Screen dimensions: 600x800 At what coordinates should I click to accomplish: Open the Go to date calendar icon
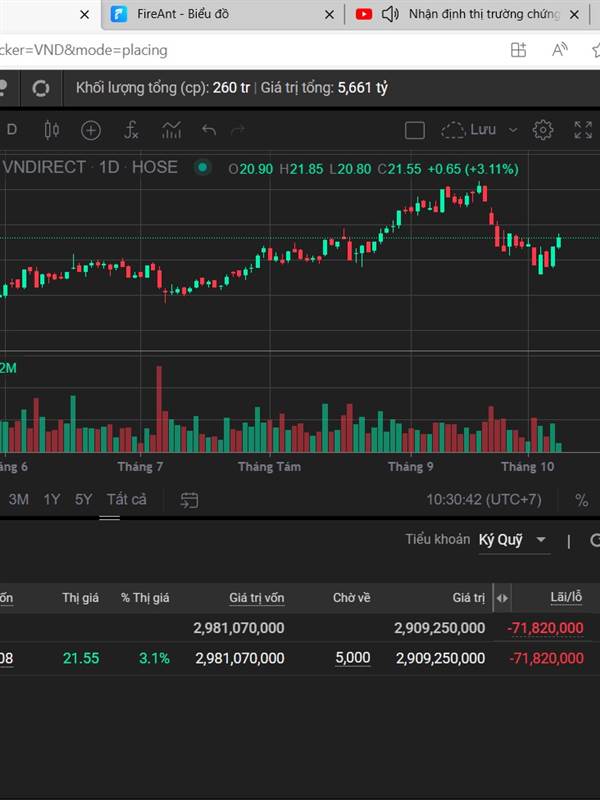[x=189, y=499]
